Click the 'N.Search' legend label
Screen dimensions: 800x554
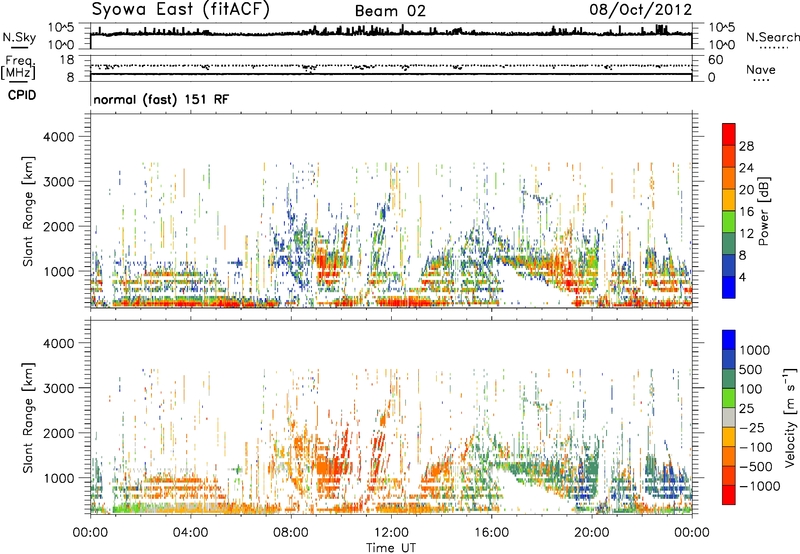point(772,37)
